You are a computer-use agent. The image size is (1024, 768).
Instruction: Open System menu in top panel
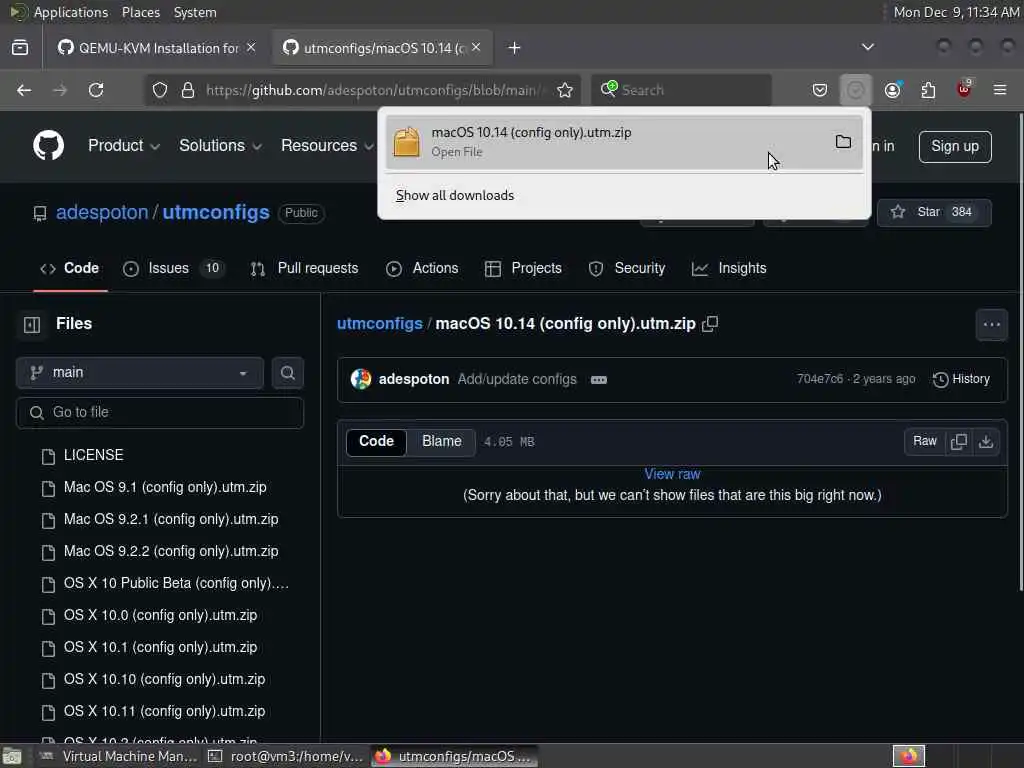click(x=195, y=12)
